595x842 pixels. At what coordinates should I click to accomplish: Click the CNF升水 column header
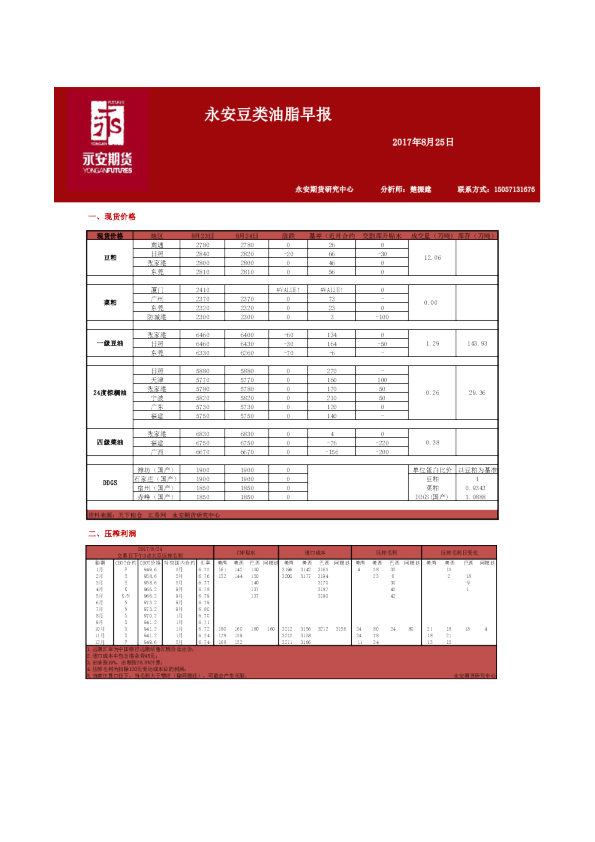tap(246, 553)
